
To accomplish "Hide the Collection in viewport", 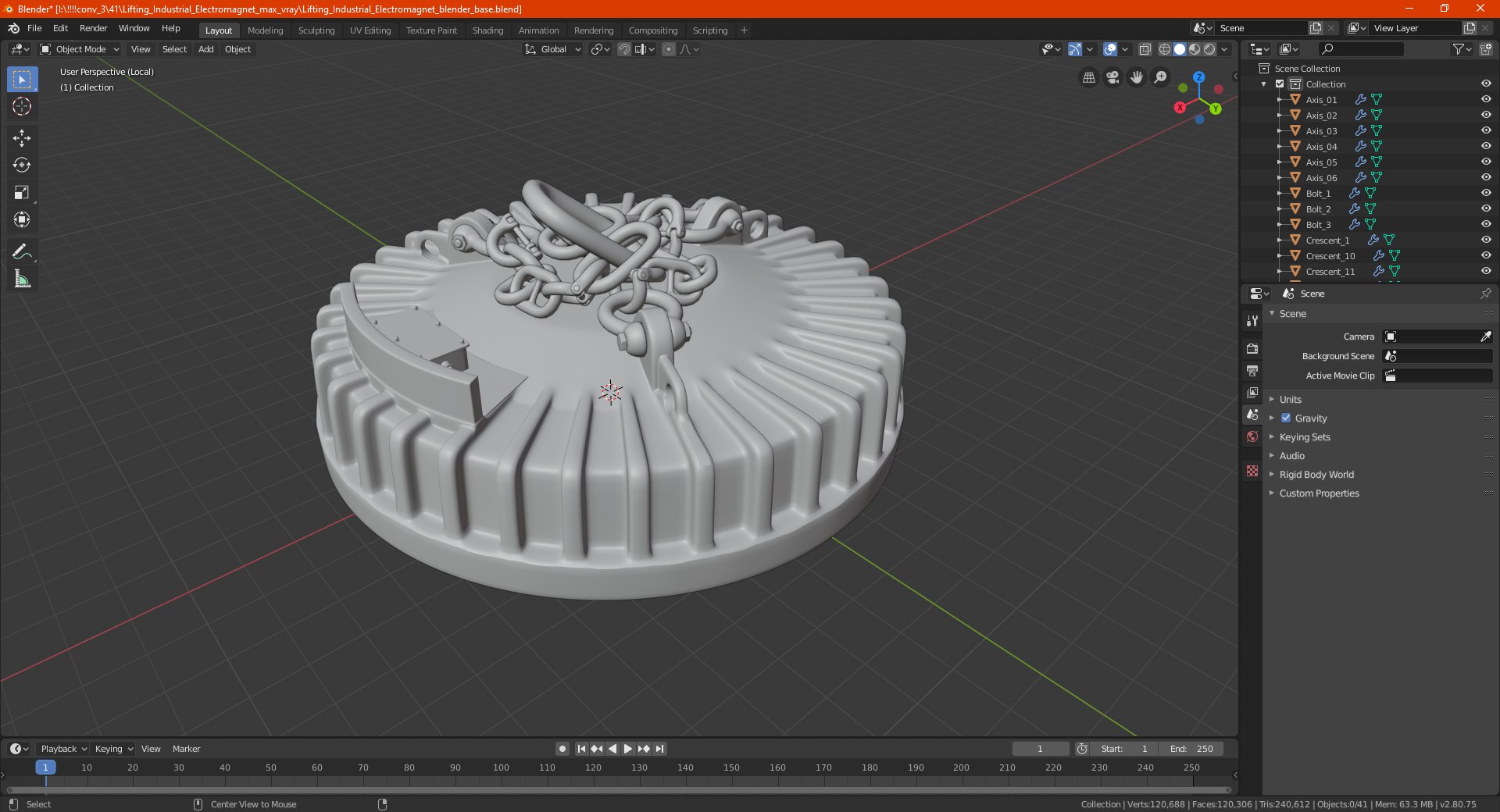I will (x=1485, y=84).
